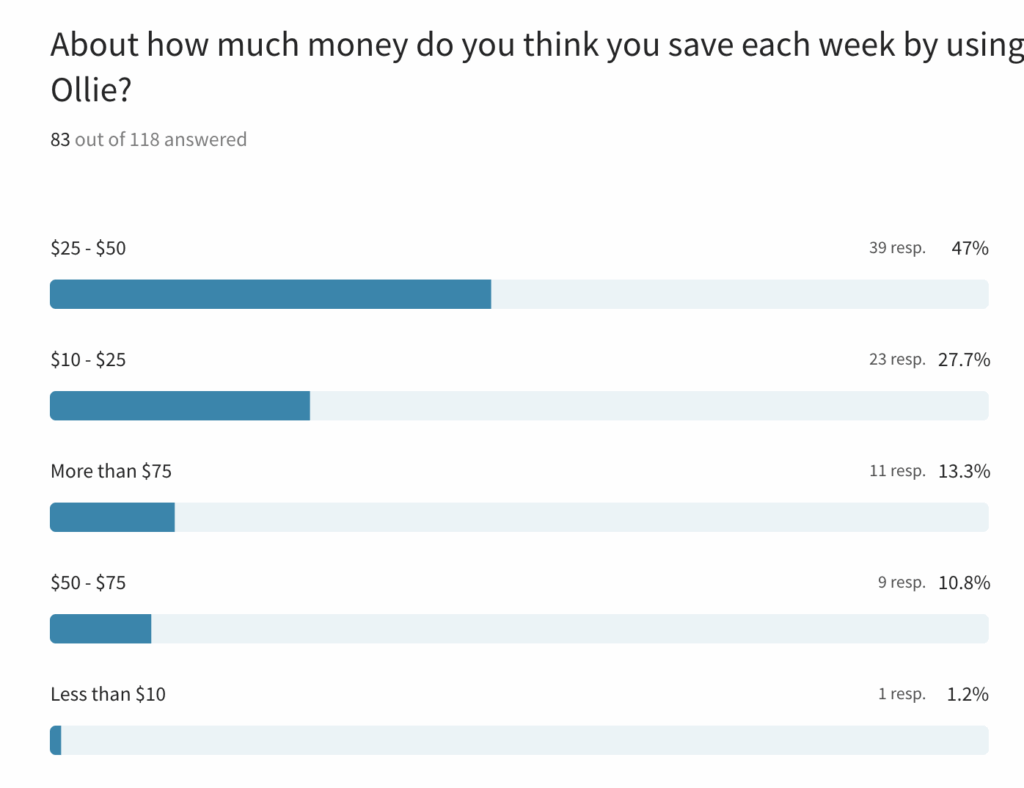Select the 'Less than $10' answer label
1024x788 pixels.
[x=108, y=694]
